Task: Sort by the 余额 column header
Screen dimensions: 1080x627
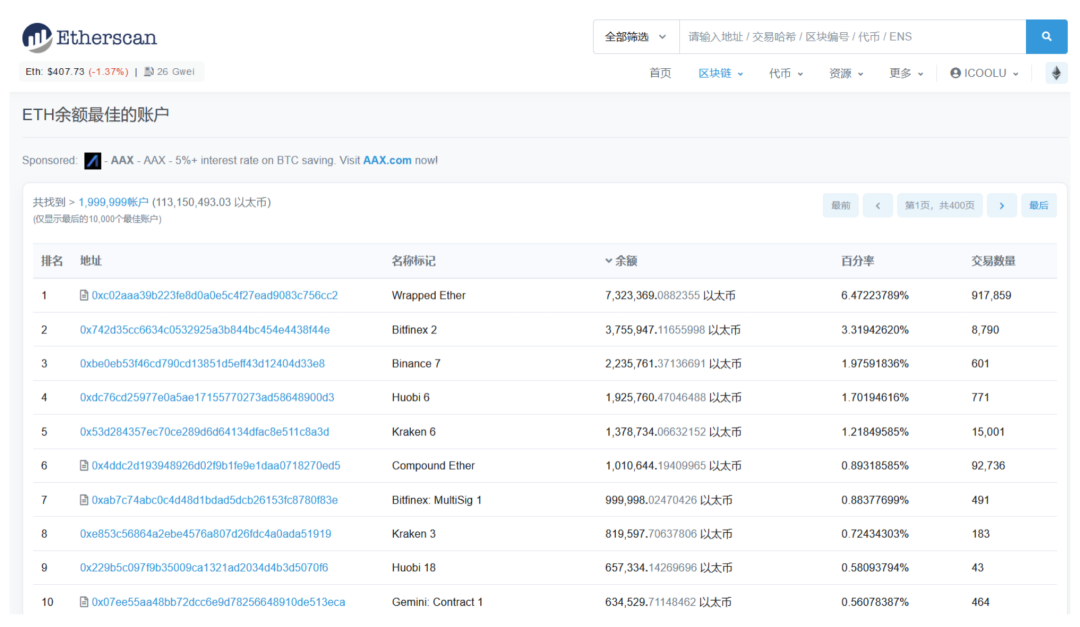Action: [x=621, y=261]
